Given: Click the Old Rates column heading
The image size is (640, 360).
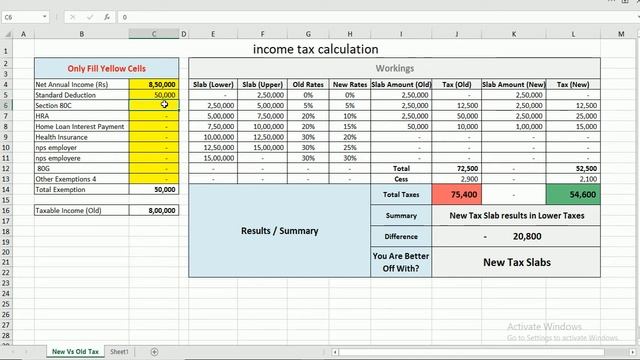Looking at the screenshot, I should (x=308, y=84).
